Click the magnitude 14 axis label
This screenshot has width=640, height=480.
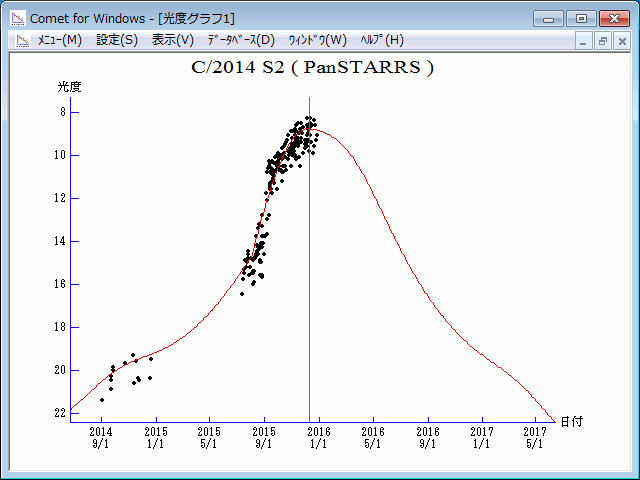(60, 241)
